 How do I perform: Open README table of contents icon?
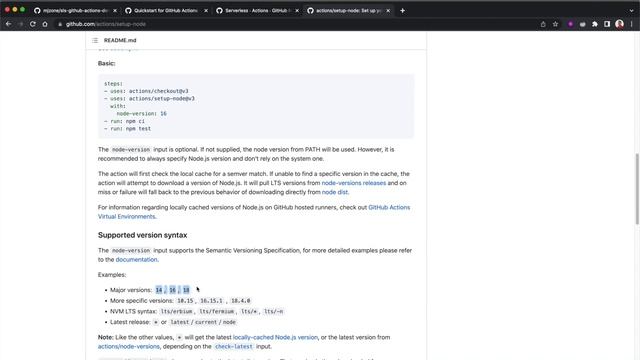(x=95, y=40)
